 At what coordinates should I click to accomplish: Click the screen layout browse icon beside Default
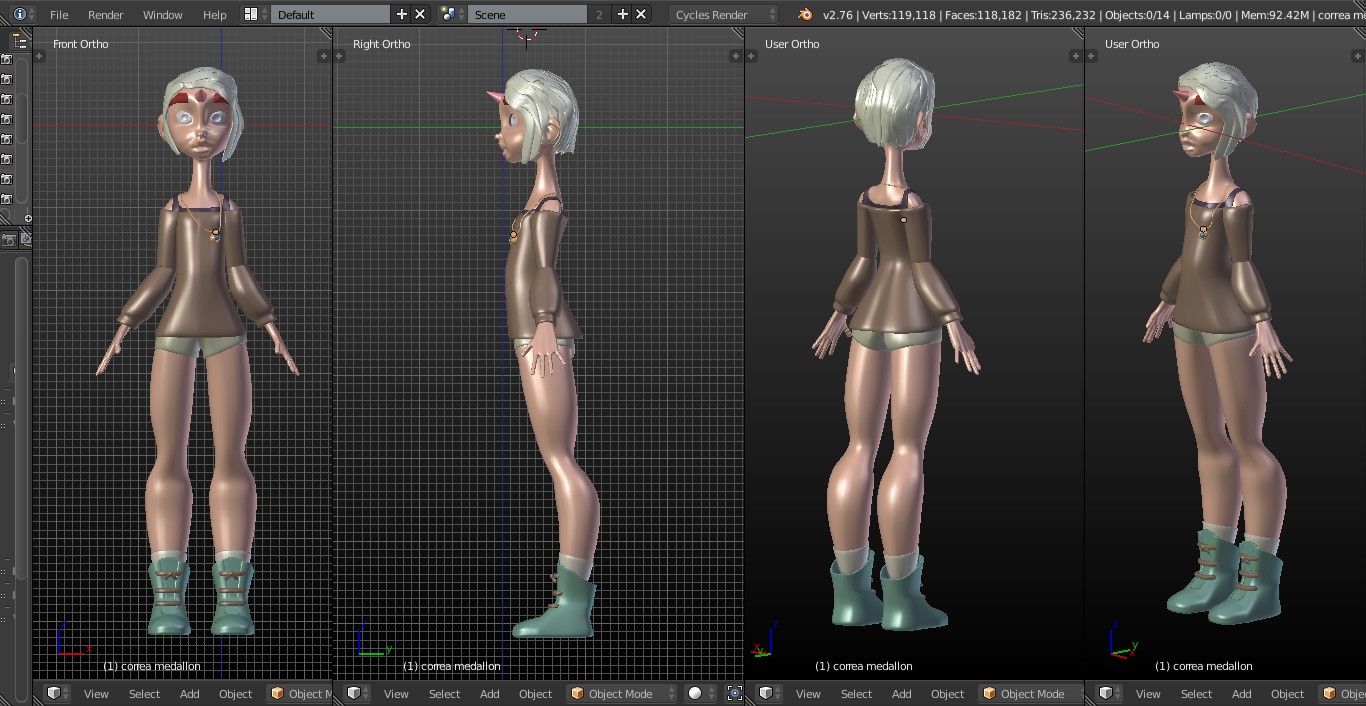click(251, 14)
